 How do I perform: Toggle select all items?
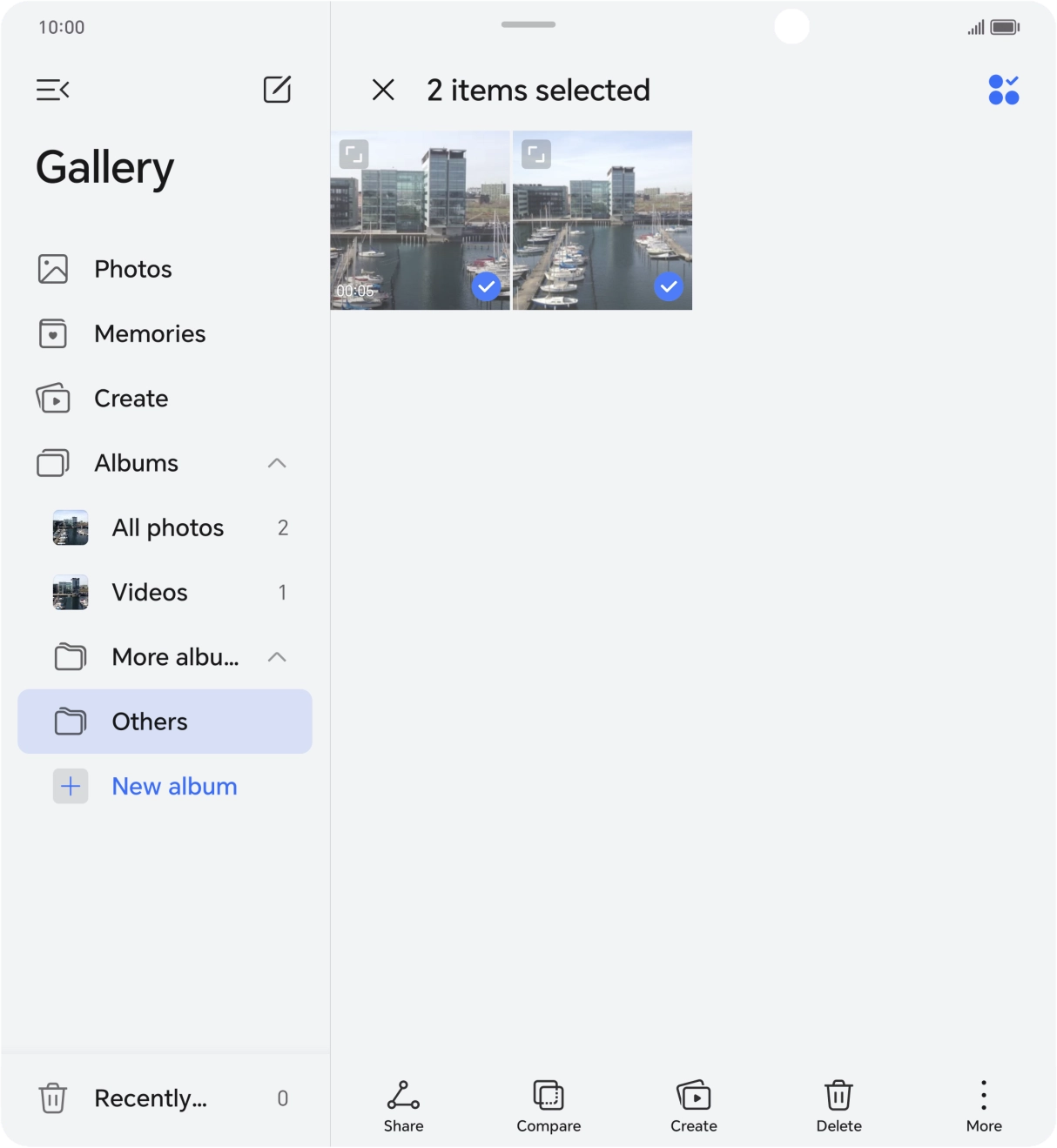tap(1003, 90)
